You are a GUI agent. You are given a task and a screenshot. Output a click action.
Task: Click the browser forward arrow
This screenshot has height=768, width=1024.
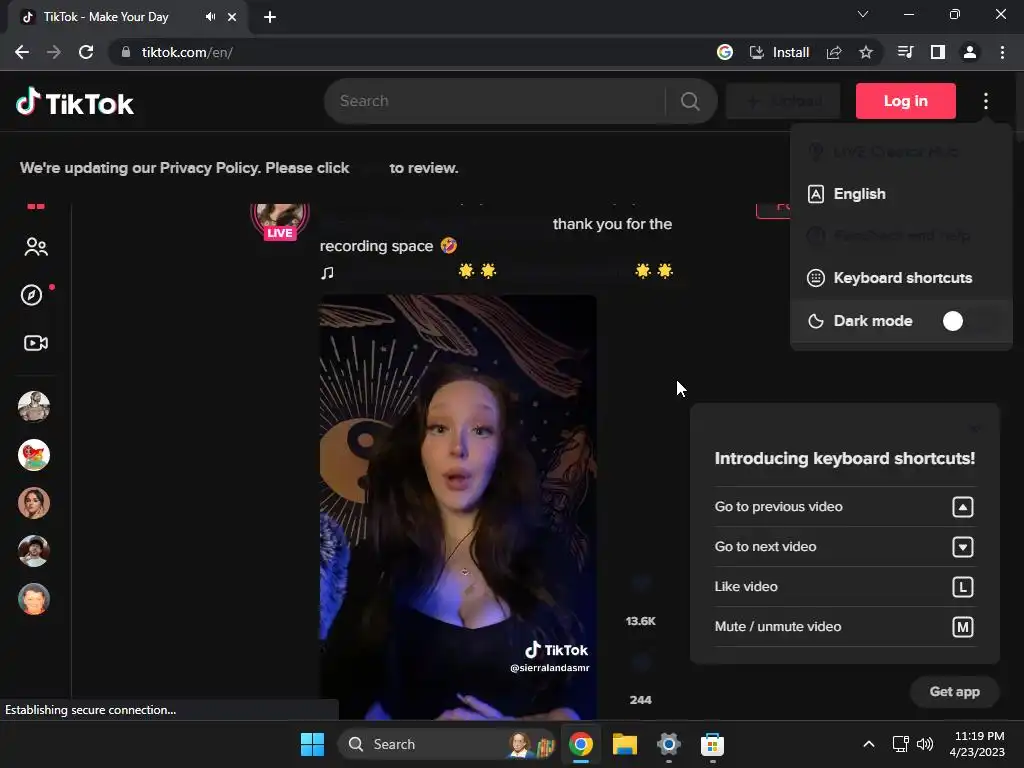click(x=54, y=52)
